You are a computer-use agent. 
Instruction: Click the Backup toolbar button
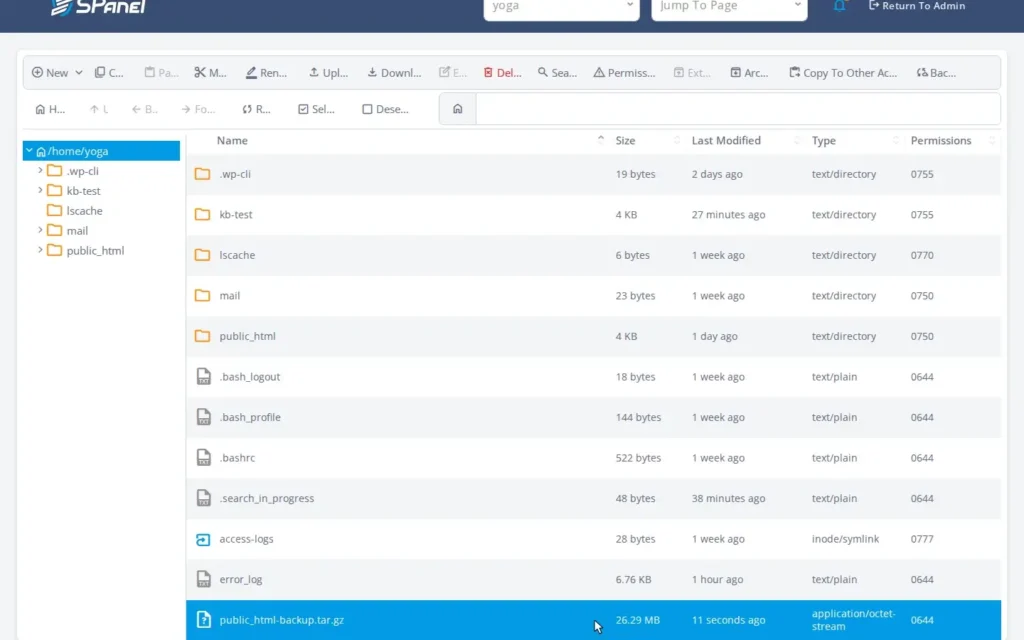click(x=936, y=72)
